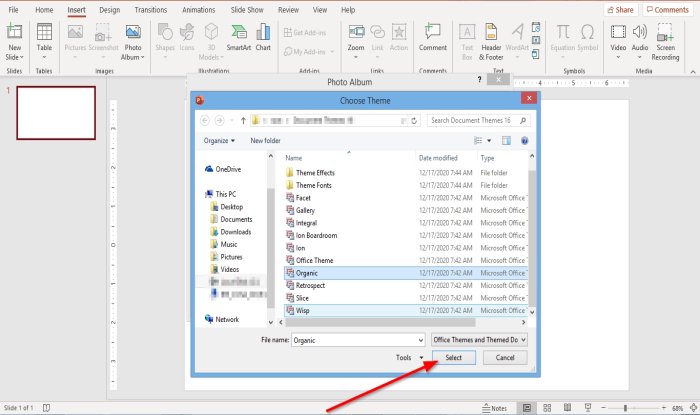Open the Notes pane
This screenshot has width=700, height=415.
click(495, 408)
